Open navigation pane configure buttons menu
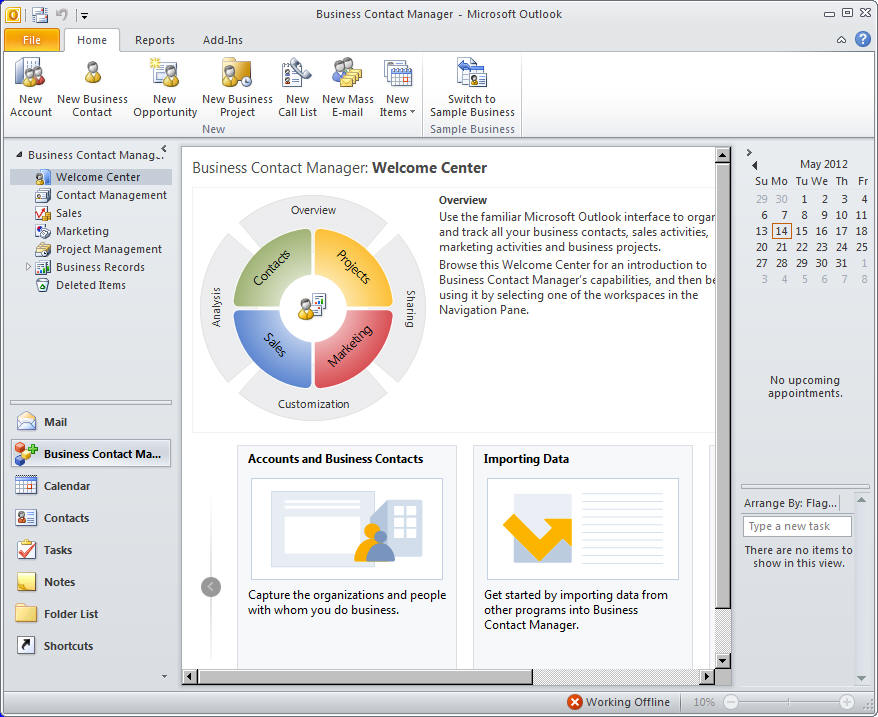 164,676
